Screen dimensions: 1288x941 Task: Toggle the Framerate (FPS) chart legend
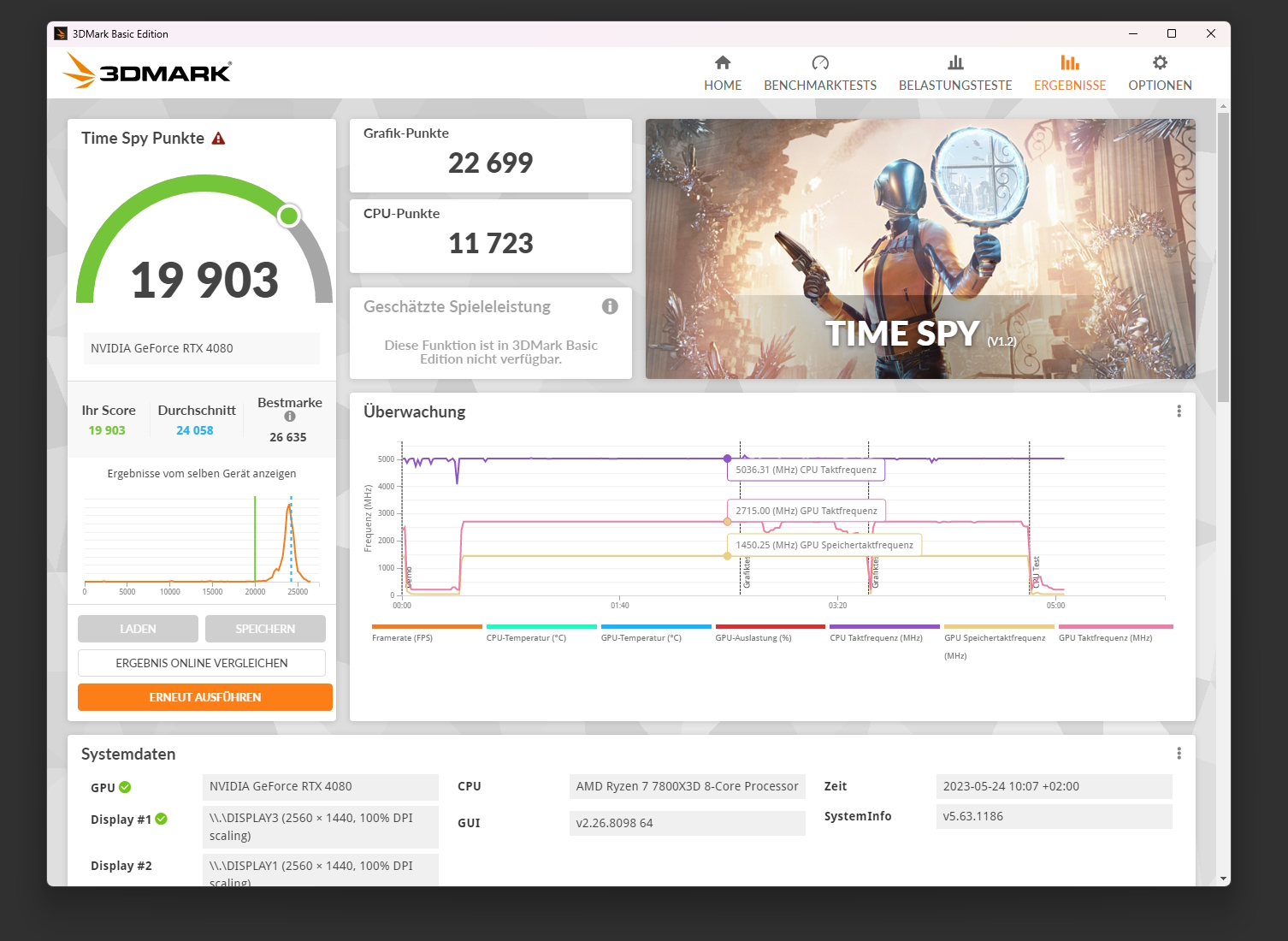tap(427, 634)
